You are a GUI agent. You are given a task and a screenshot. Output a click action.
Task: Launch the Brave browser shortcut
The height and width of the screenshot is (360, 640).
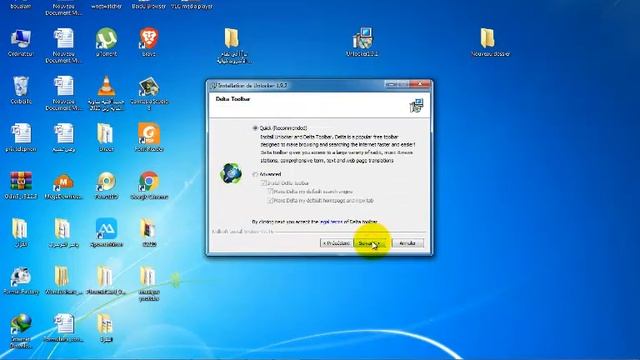(x=149, y=42)
